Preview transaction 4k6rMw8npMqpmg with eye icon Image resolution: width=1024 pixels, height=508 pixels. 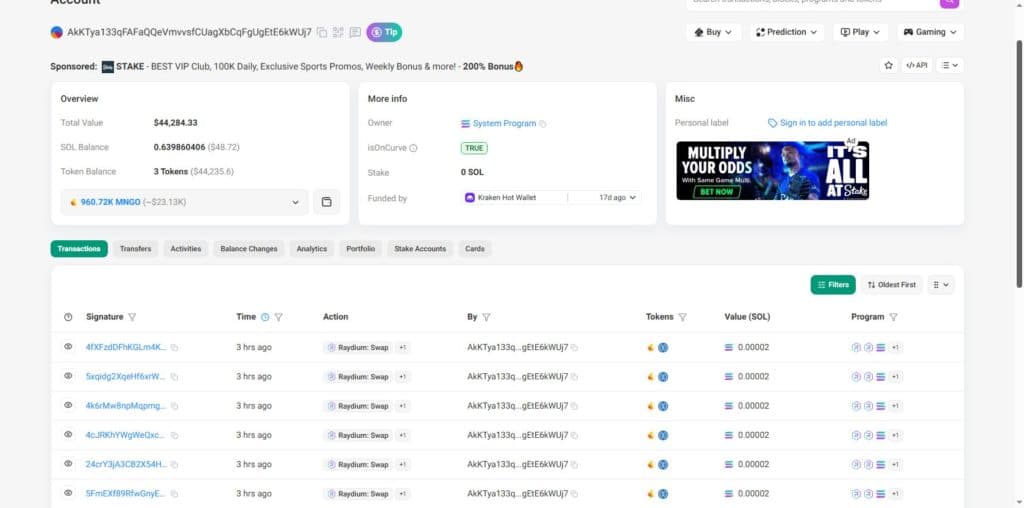(68, 405)
